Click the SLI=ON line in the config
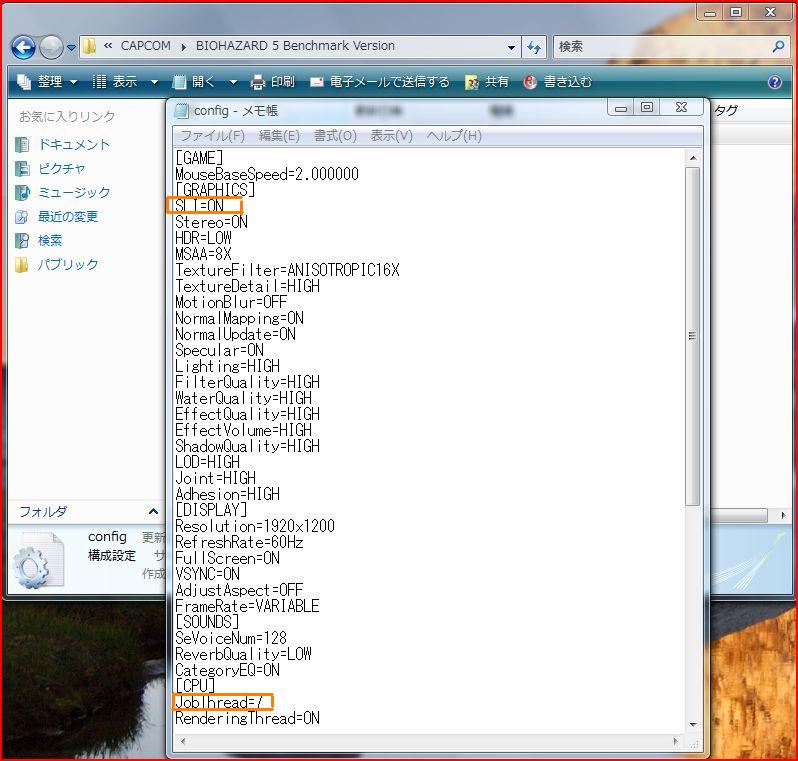This screenshot has width=798, height=761. click(200, 206)
